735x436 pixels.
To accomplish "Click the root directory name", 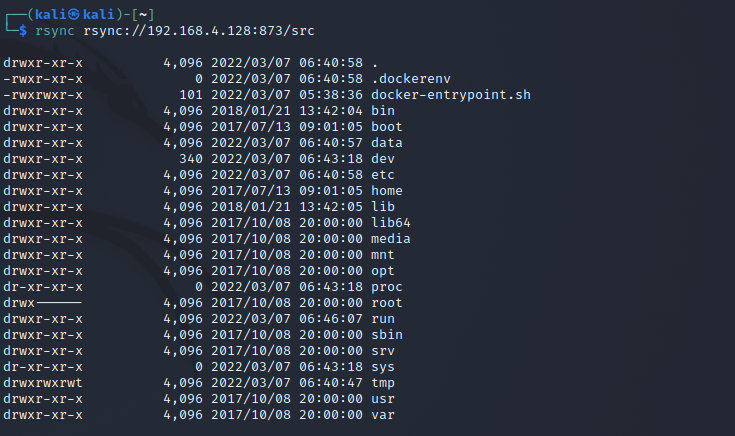I will click(x=387, y=303).
